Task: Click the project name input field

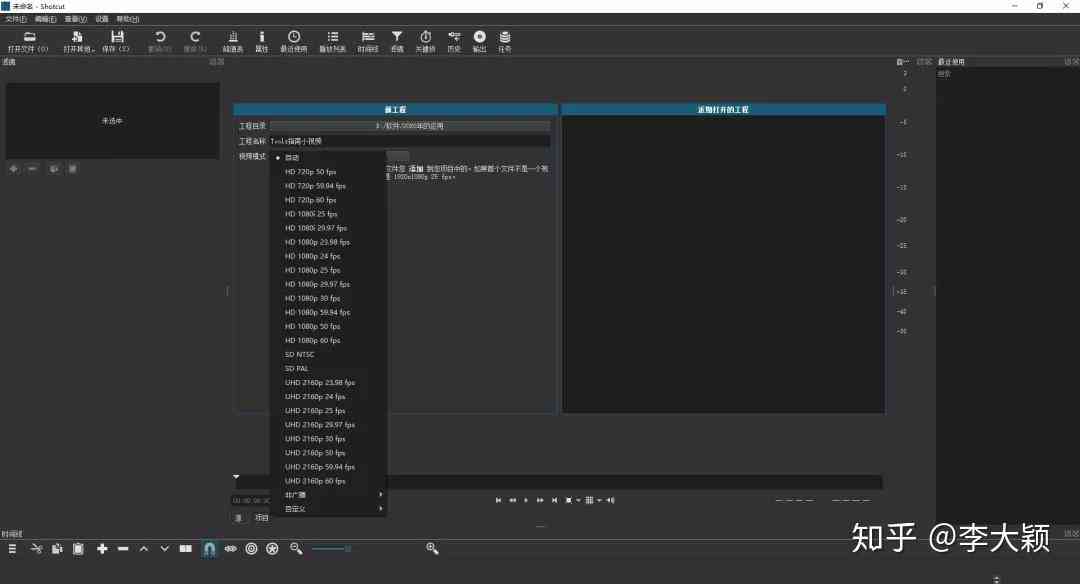Action: click(x=410, y=141)
